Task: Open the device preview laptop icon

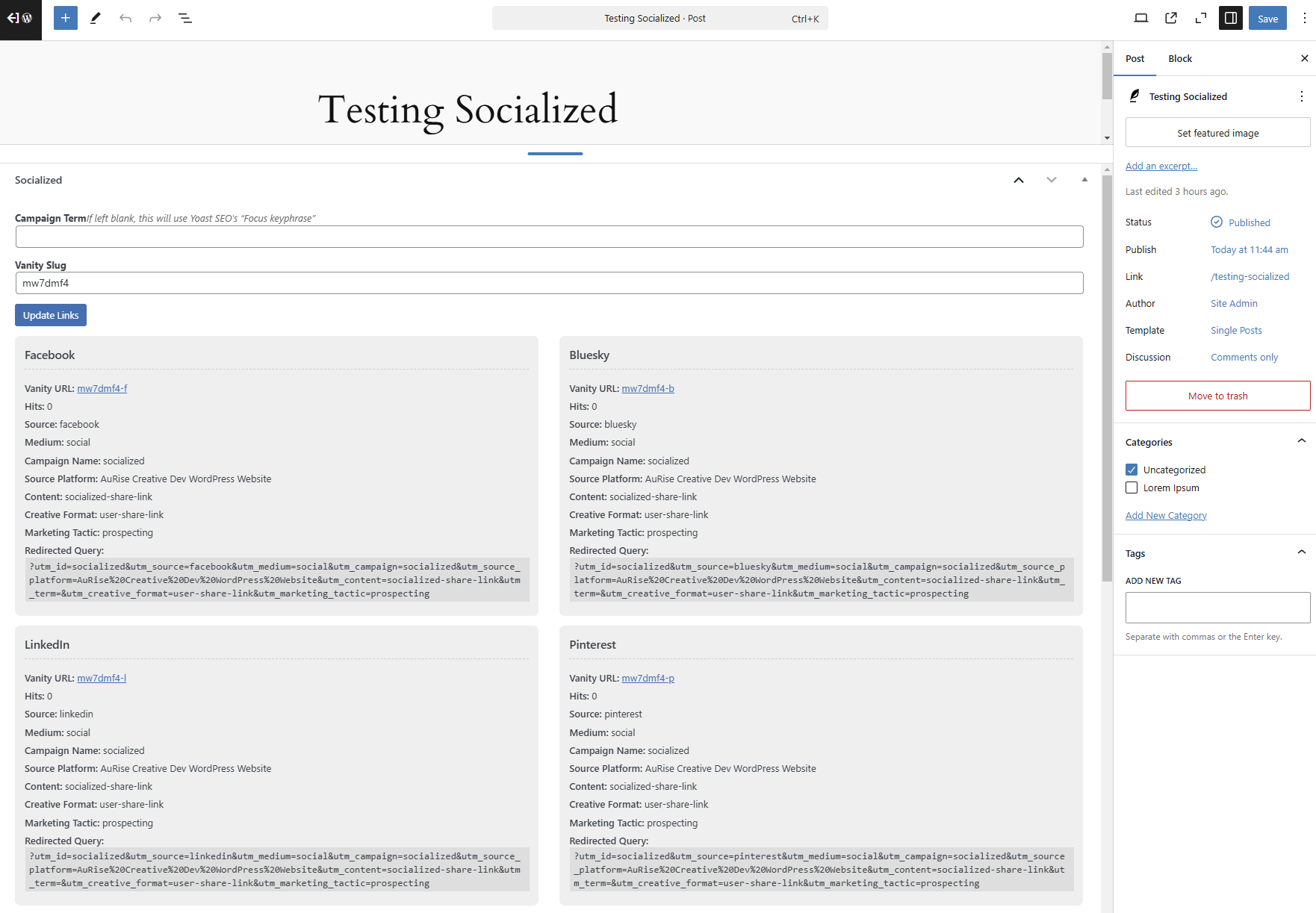Action: coord(1141,18)
